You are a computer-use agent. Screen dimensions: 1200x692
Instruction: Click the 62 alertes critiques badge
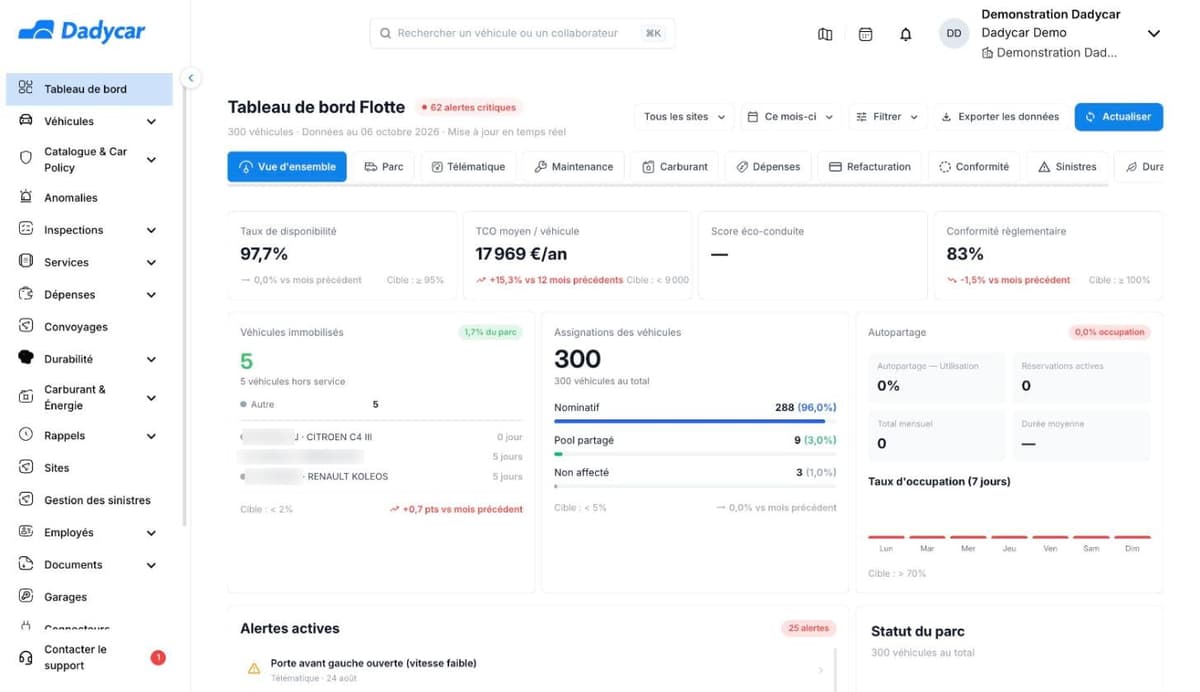click(468, 107)
